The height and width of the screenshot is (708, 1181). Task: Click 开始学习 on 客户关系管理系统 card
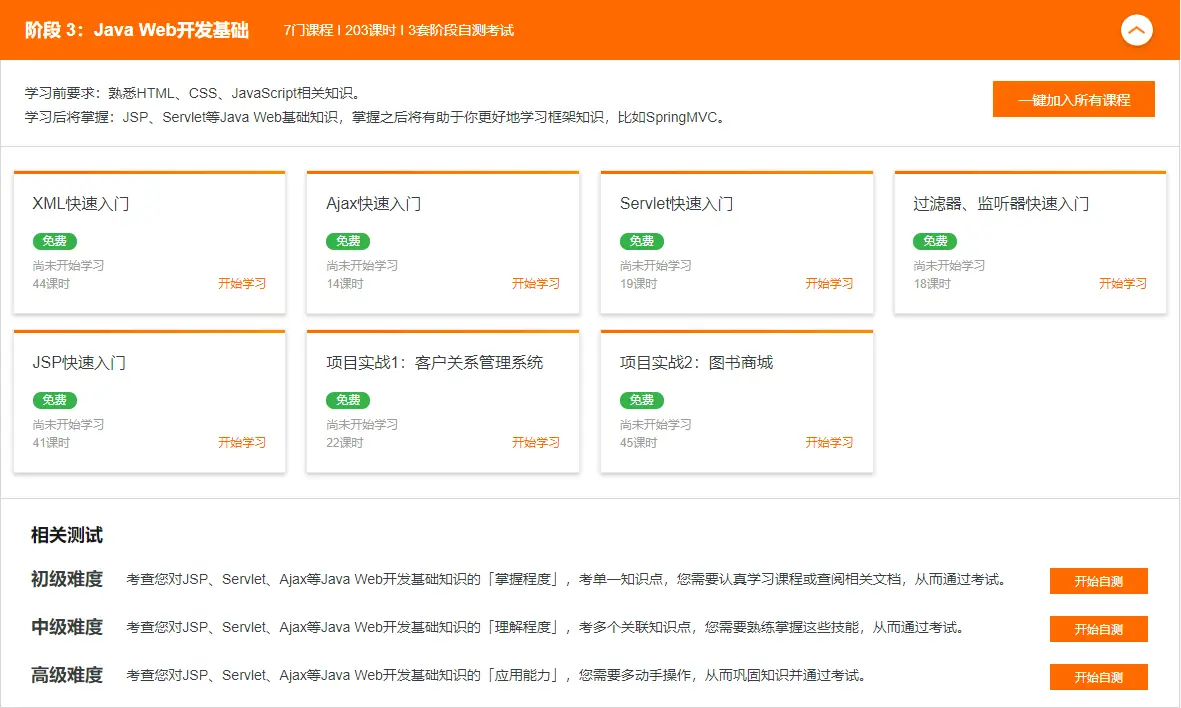pyautogui.click(x=536, y=442)
